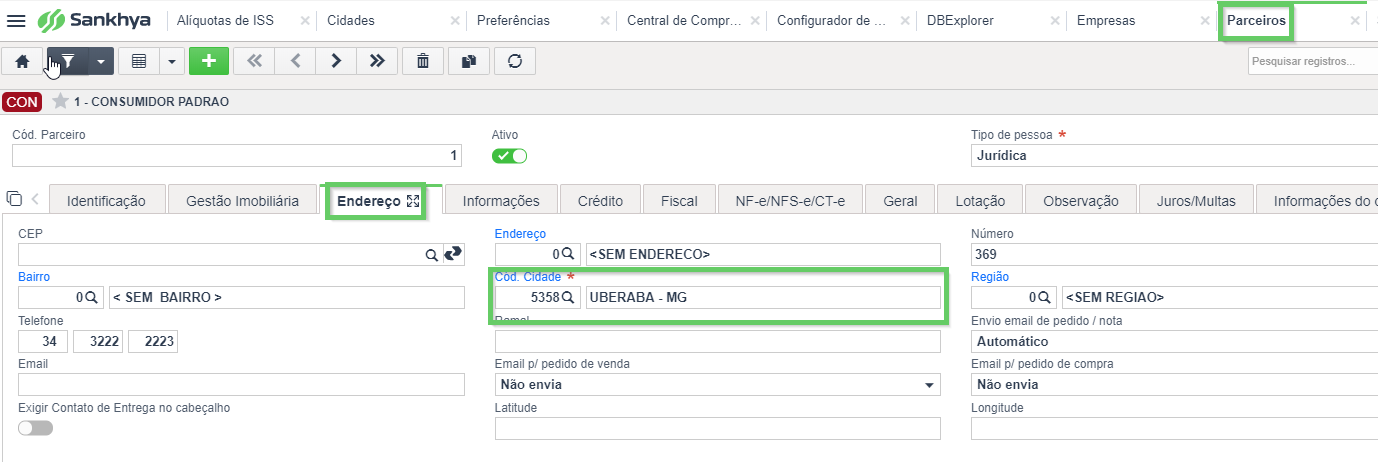Switch to Empresas tab
This screenshot has height=462, width=1378.
1105,20
